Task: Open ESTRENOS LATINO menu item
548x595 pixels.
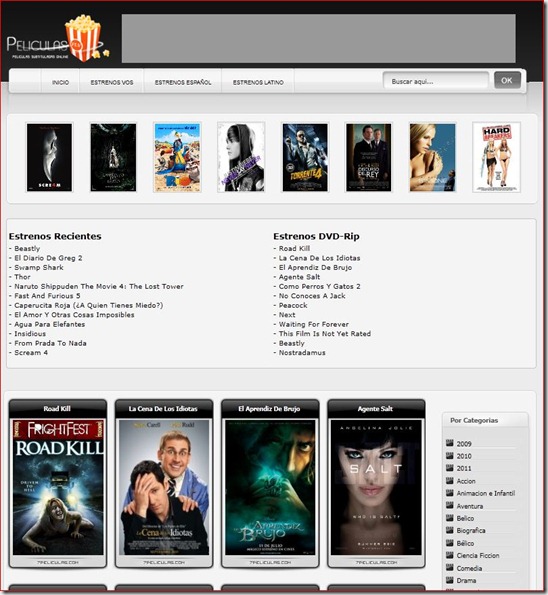Action: tap(258, 82)
